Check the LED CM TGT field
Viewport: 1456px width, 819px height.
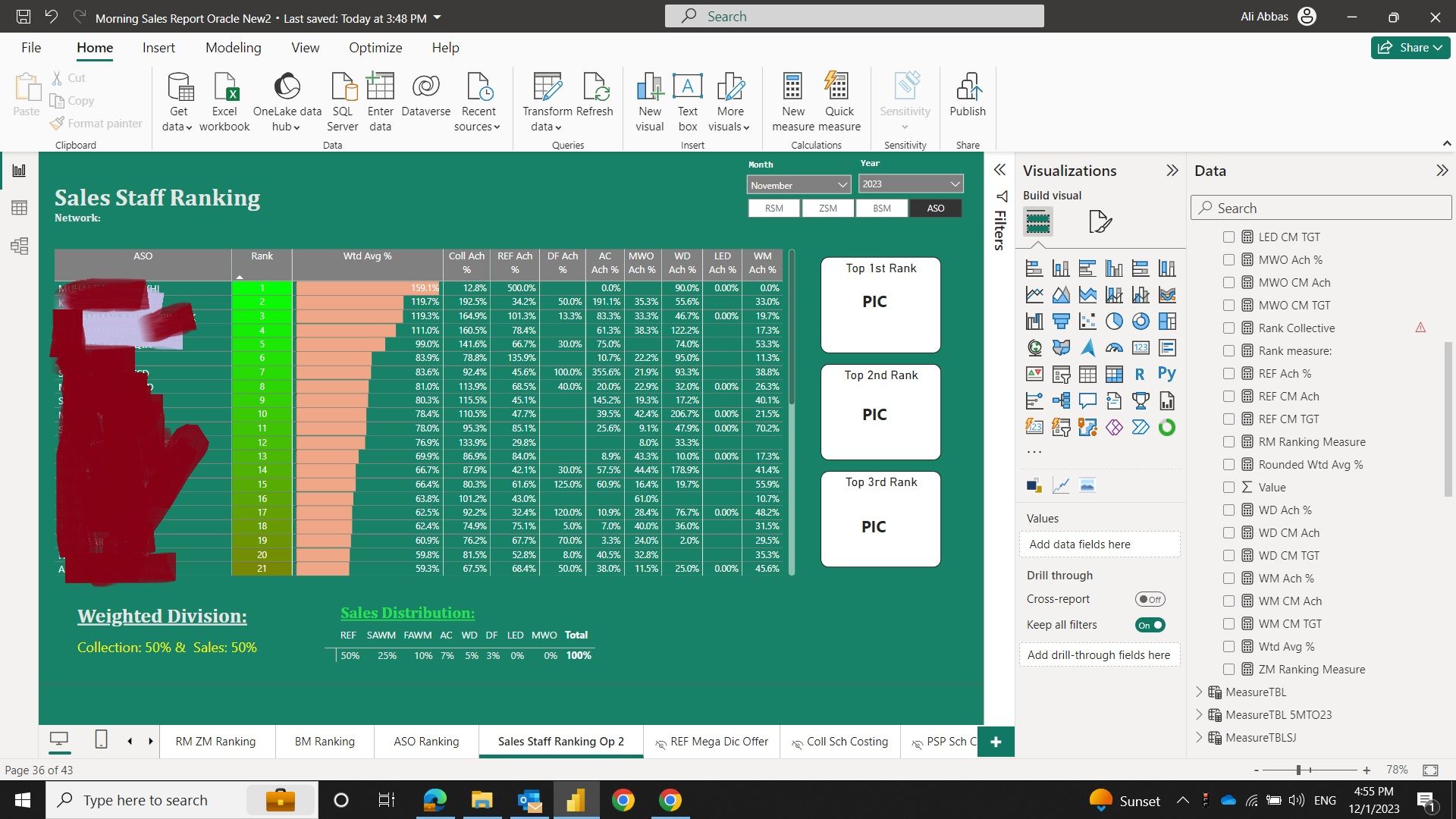(x=1228, y=237)
